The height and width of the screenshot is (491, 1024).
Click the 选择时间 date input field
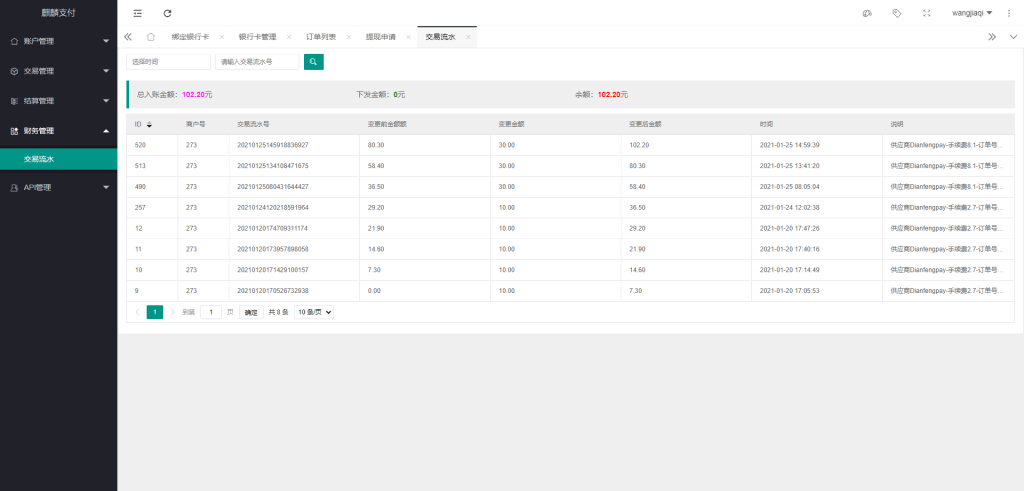pos(168,62)
